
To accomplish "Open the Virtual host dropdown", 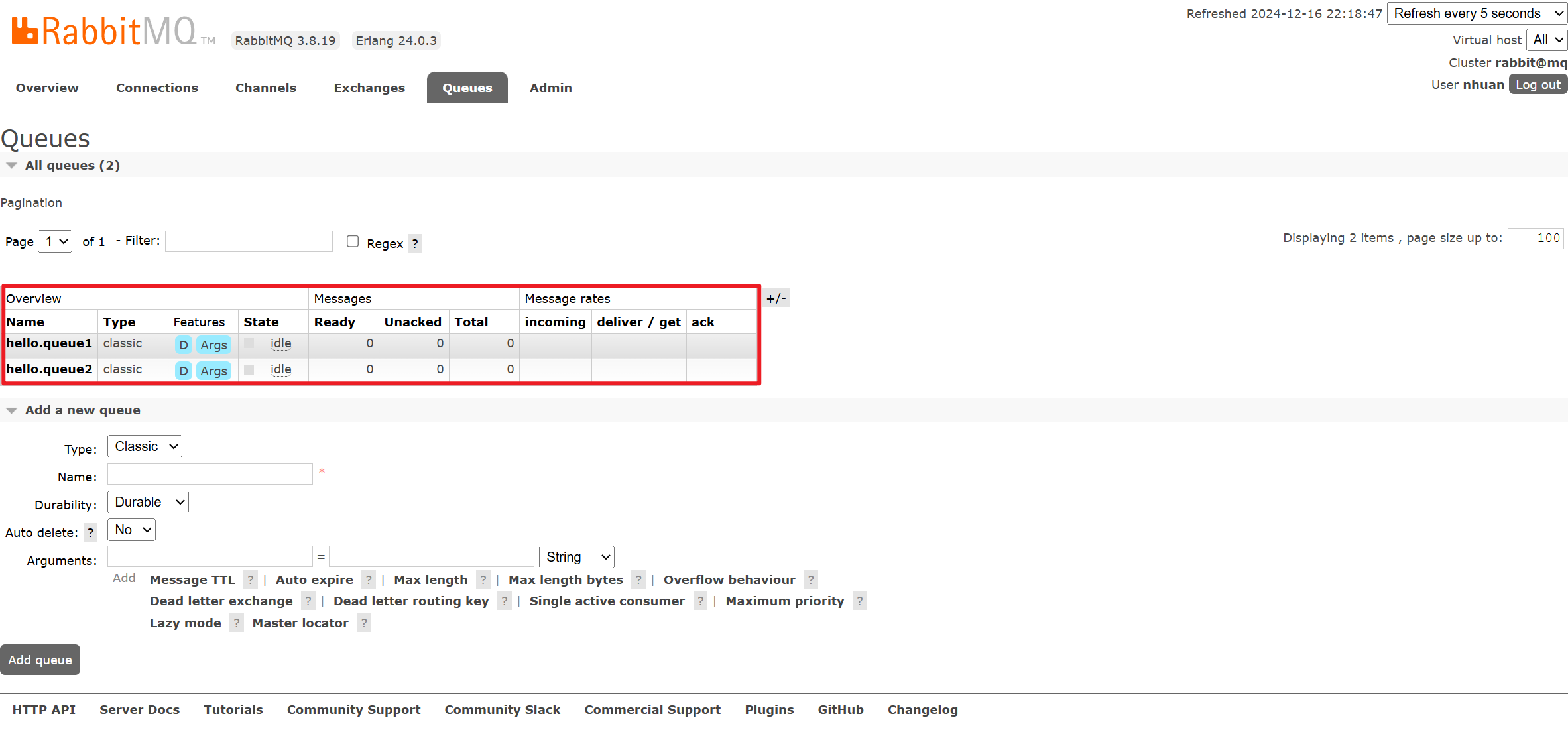I will pos(1547,40).
